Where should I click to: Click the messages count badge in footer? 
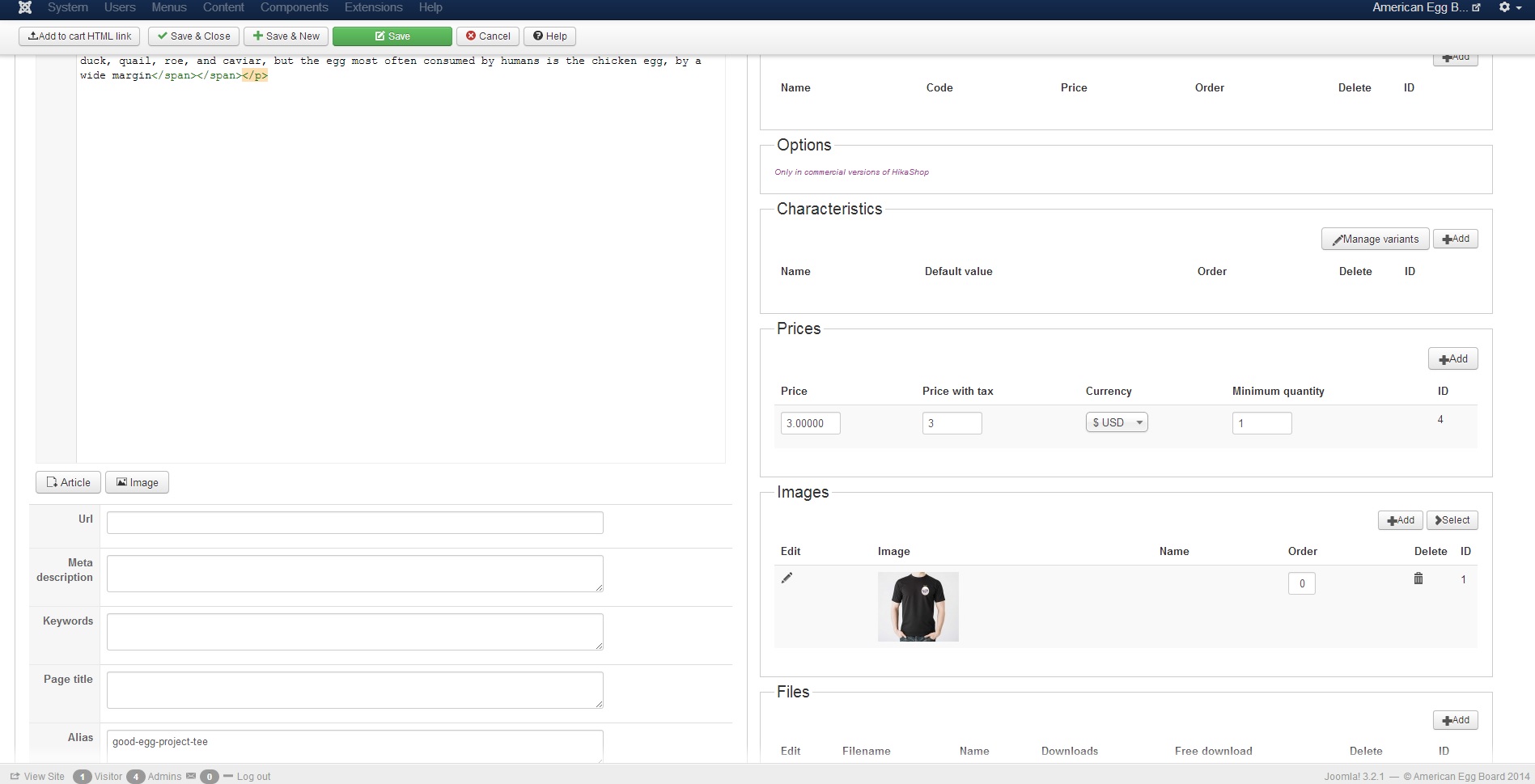click(209, 777)
